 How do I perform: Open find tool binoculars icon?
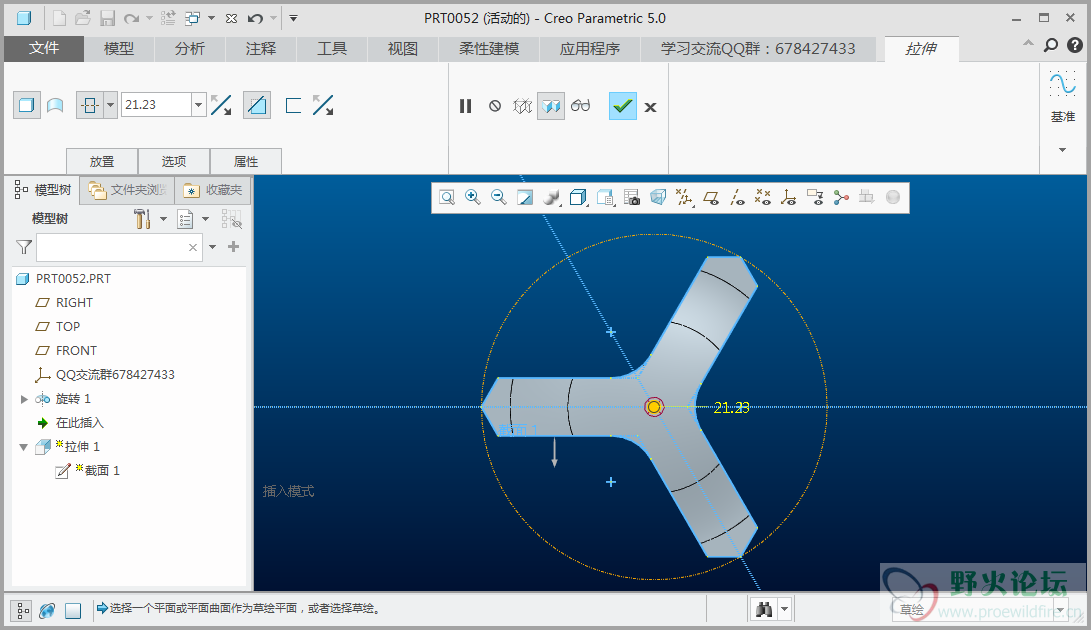coord(764,610)
